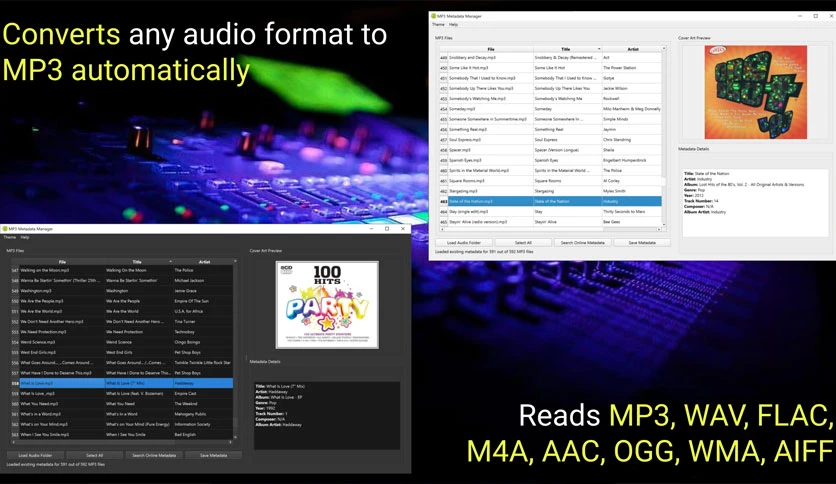Sort by the Title column in the light window
The width and height of the screenshot is (836, 484).
click(x=567, y=49)
